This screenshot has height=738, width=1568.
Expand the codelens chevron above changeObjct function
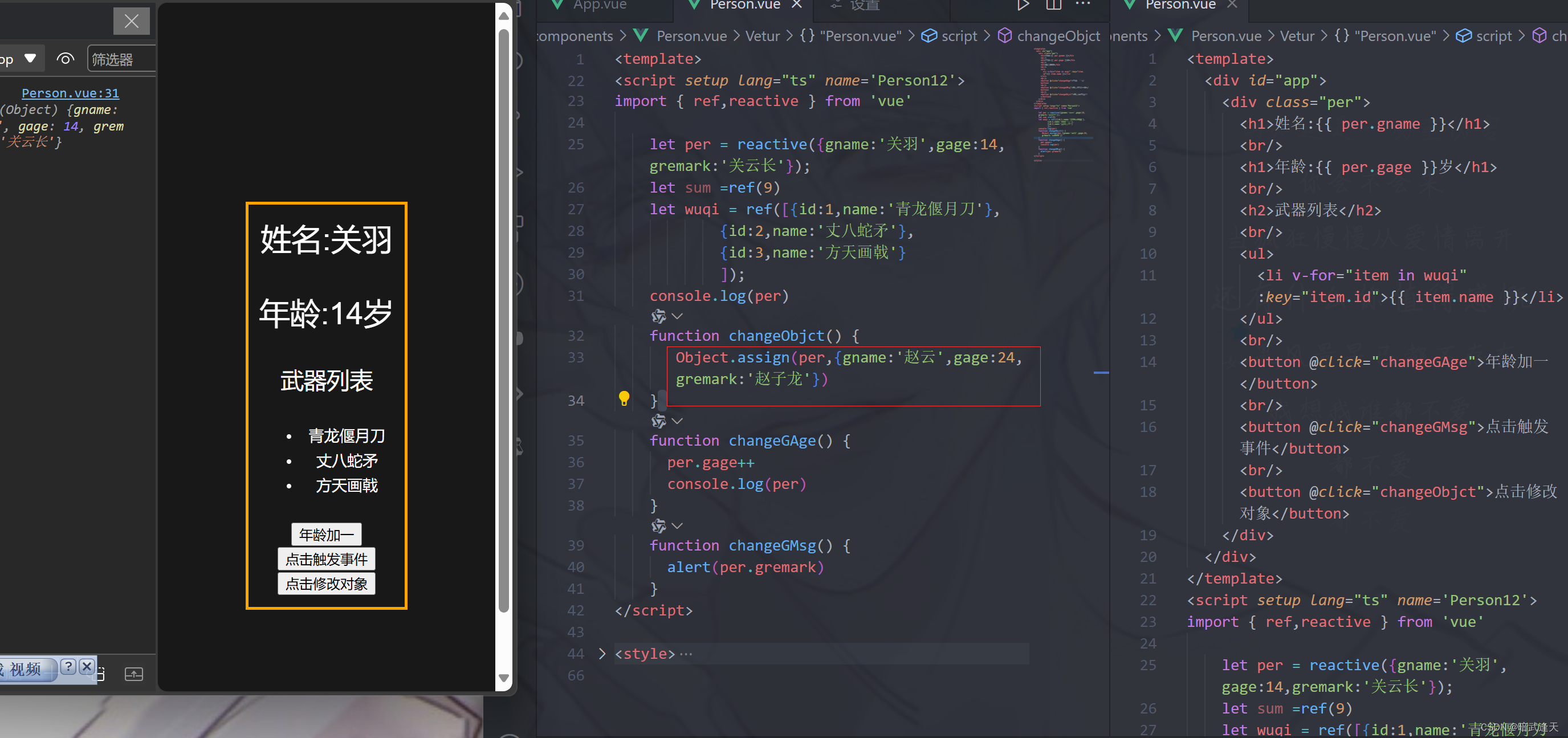pos(677,316)
